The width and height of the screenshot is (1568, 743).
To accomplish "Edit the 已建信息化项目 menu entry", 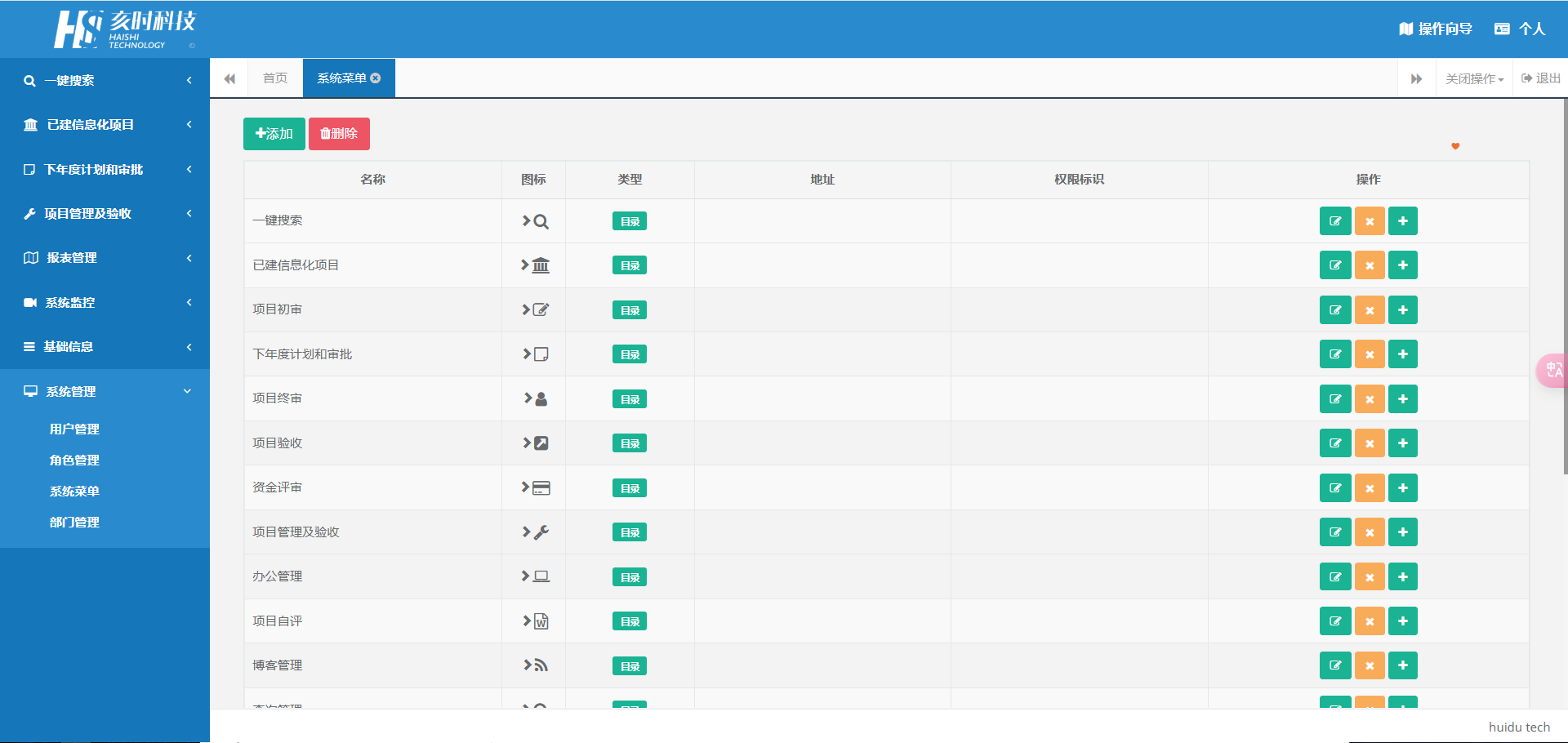I will pos(1335,265).
